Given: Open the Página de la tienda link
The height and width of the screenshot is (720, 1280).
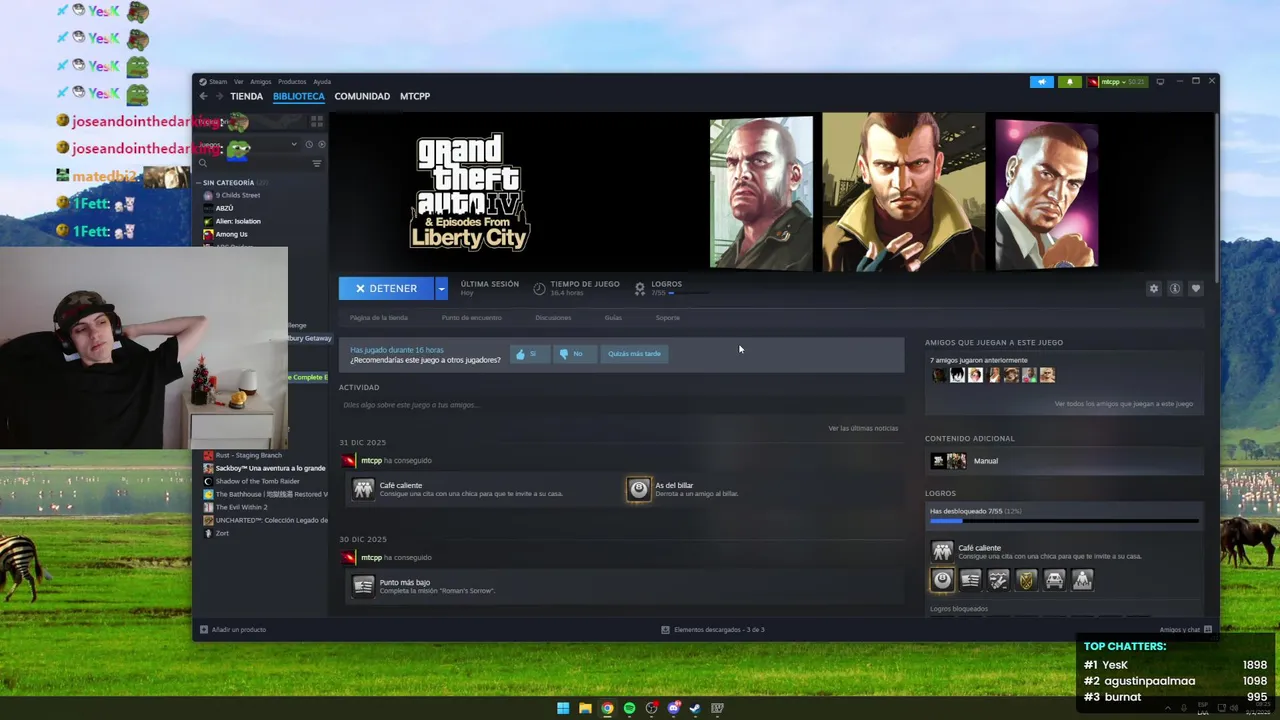Looking at the screenshot, I should point(379,318).
